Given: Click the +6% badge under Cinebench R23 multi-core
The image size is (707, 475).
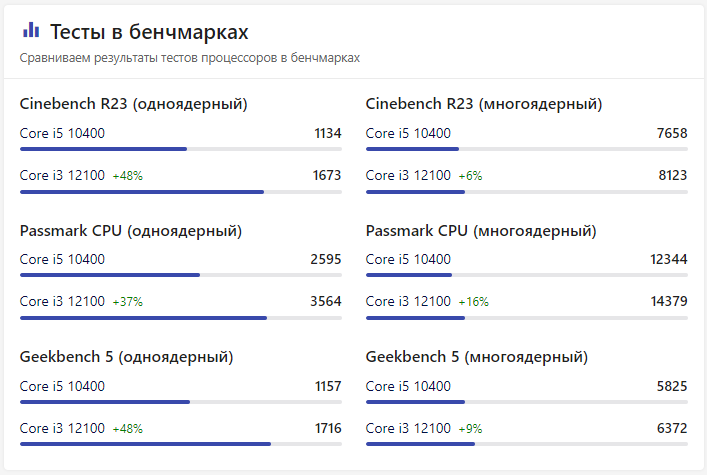Looking at the screenshot, I should click(x=470, y=176).
